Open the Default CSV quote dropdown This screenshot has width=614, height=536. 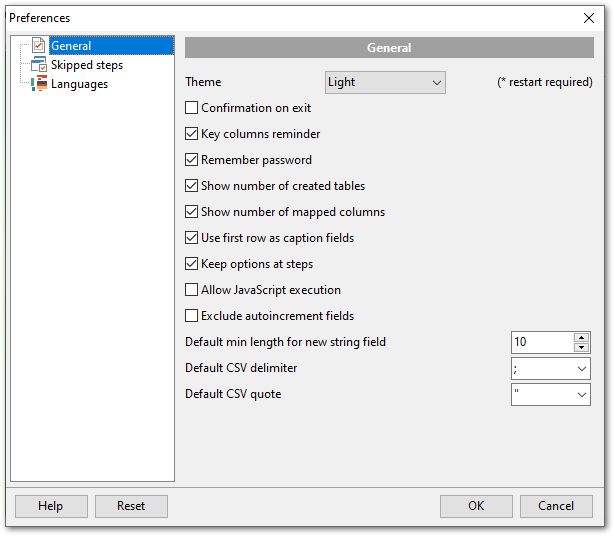[581, 395]
